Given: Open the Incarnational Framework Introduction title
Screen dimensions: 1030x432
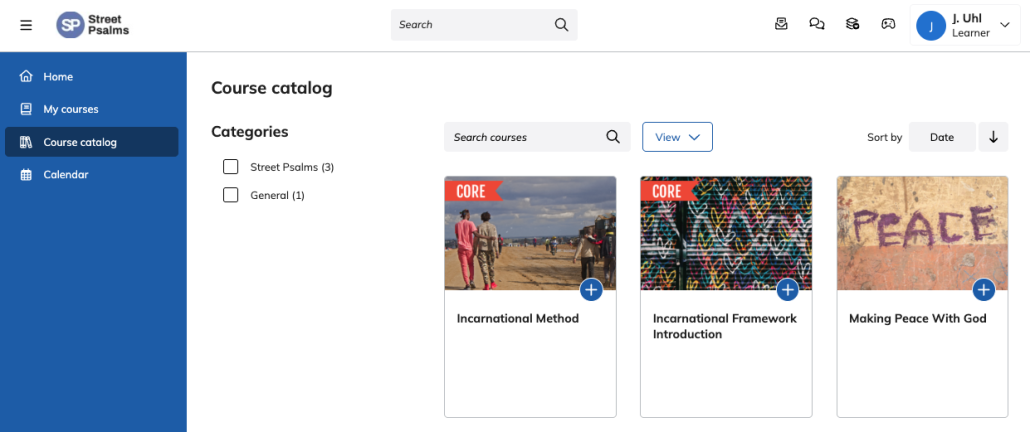Looking at the screenshot, I should point(725,326).
